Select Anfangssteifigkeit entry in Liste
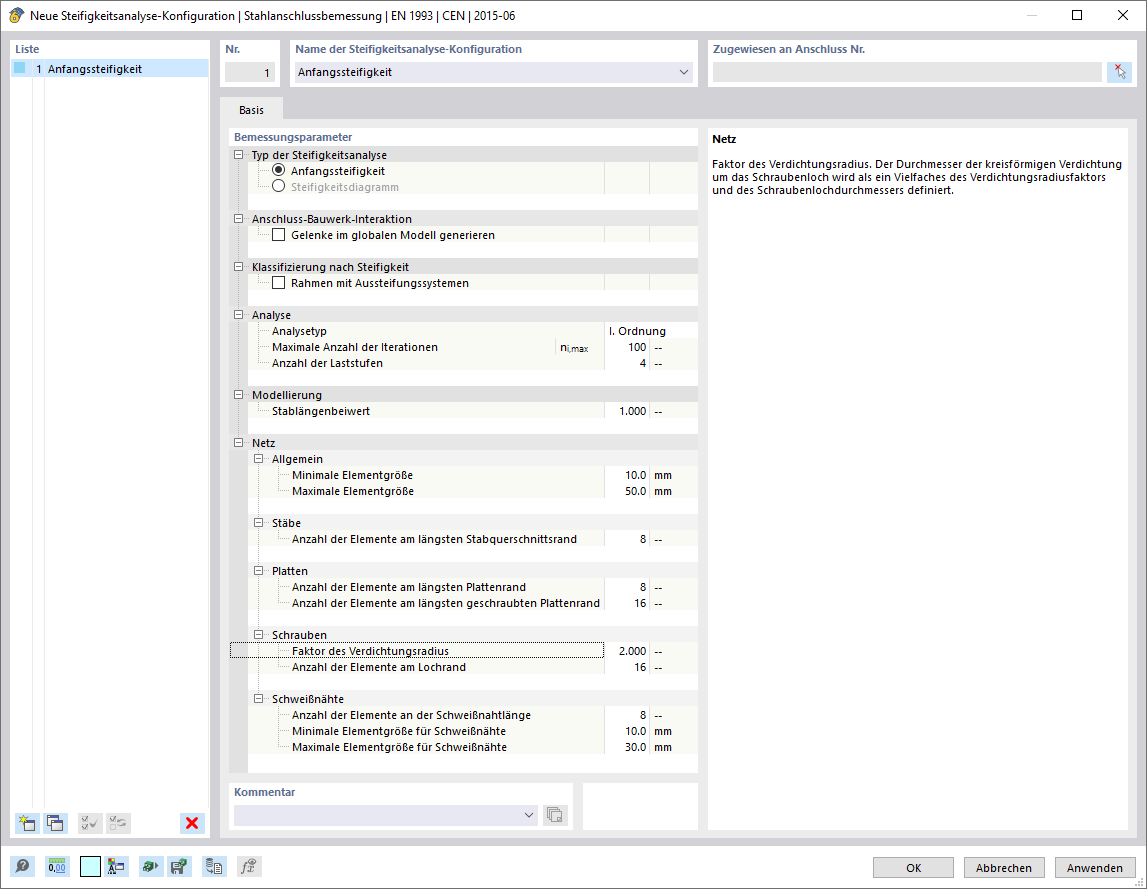 pos(110,69)
